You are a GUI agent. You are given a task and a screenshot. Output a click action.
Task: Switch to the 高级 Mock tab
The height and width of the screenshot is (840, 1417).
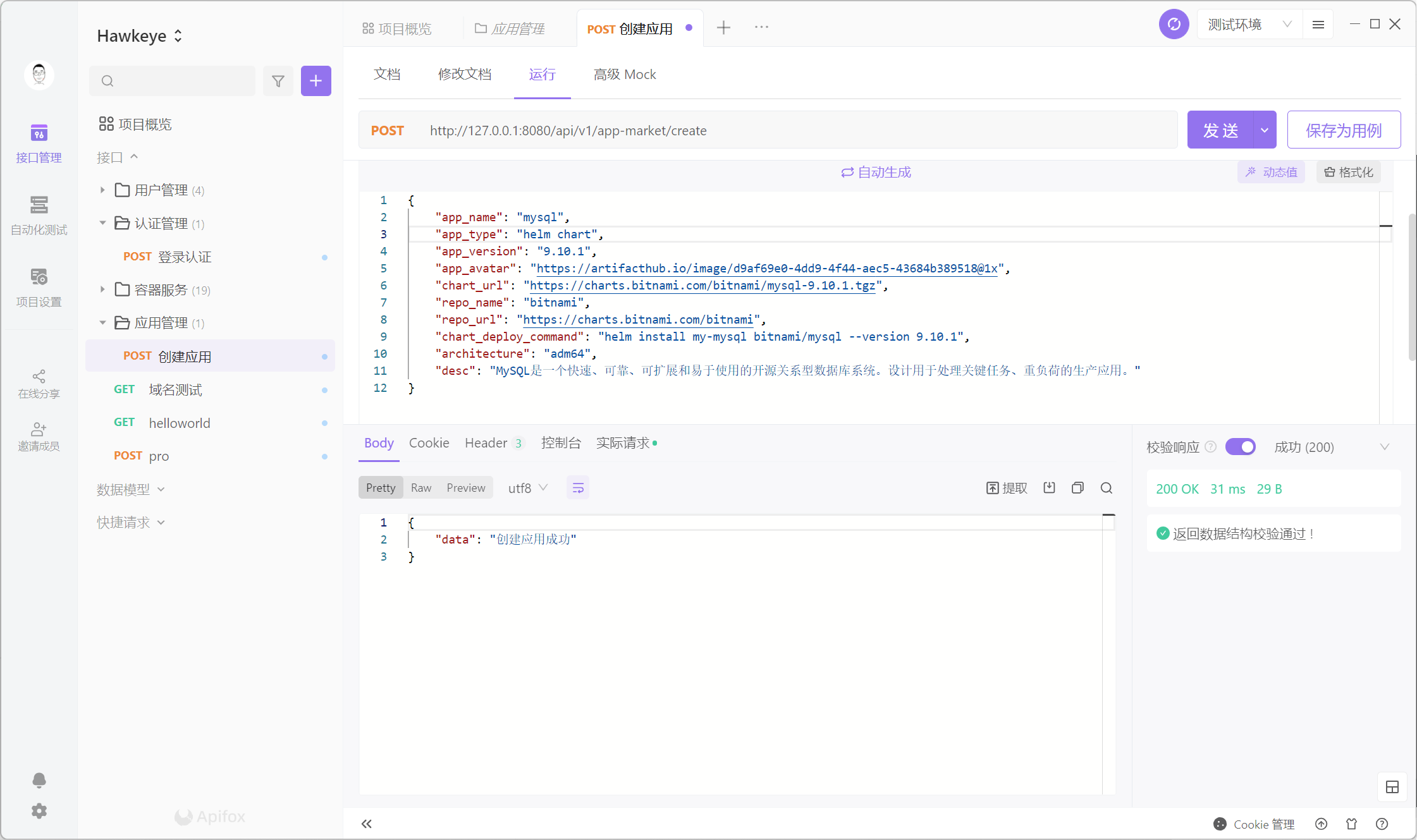(625, 75)
